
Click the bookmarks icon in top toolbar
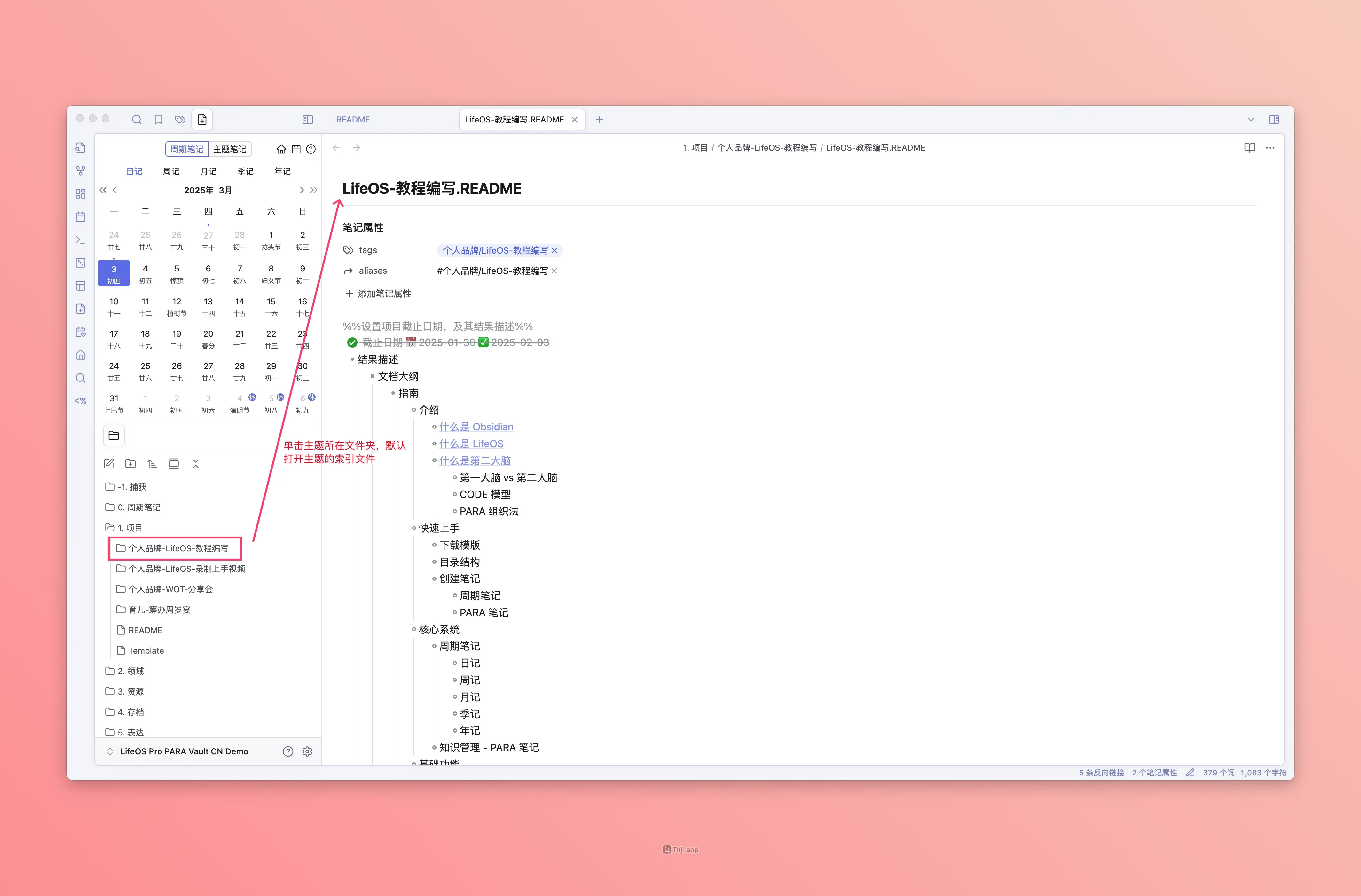[x=158, y=120]
